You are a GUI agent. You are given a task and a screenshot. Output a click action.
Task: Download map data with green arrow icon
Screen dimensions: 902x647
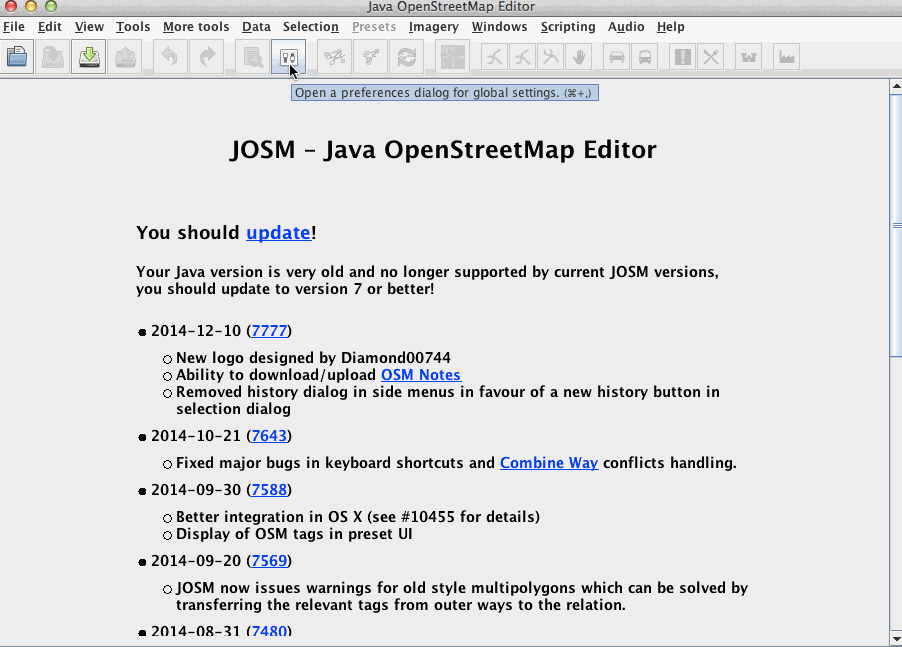tap(89, 57)
